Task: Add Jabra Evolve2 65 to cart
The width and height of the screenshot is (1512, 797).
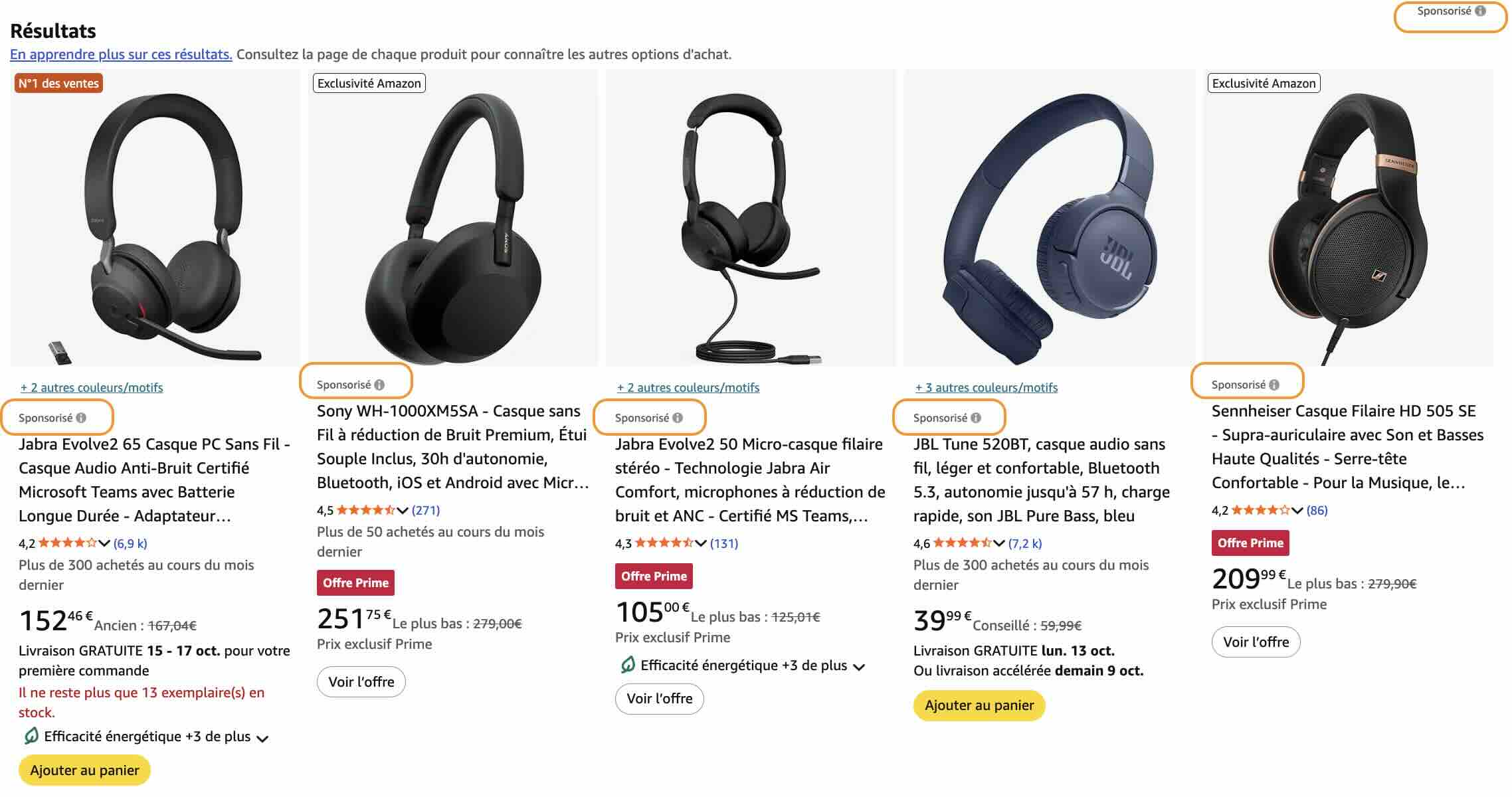Action: pyautogui.click(x=84, y=770)
